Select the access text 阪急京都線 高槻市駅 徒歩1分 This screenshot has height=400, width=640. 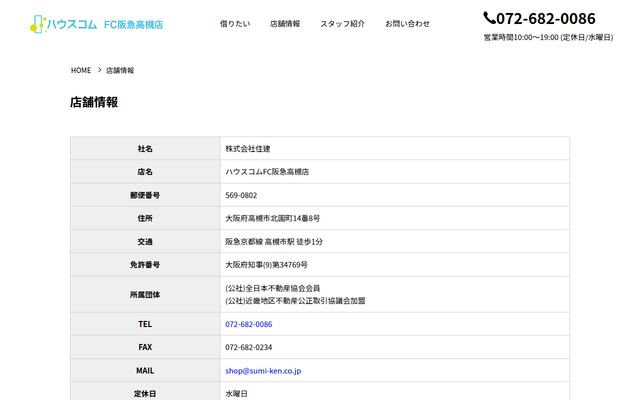(274, 242)
